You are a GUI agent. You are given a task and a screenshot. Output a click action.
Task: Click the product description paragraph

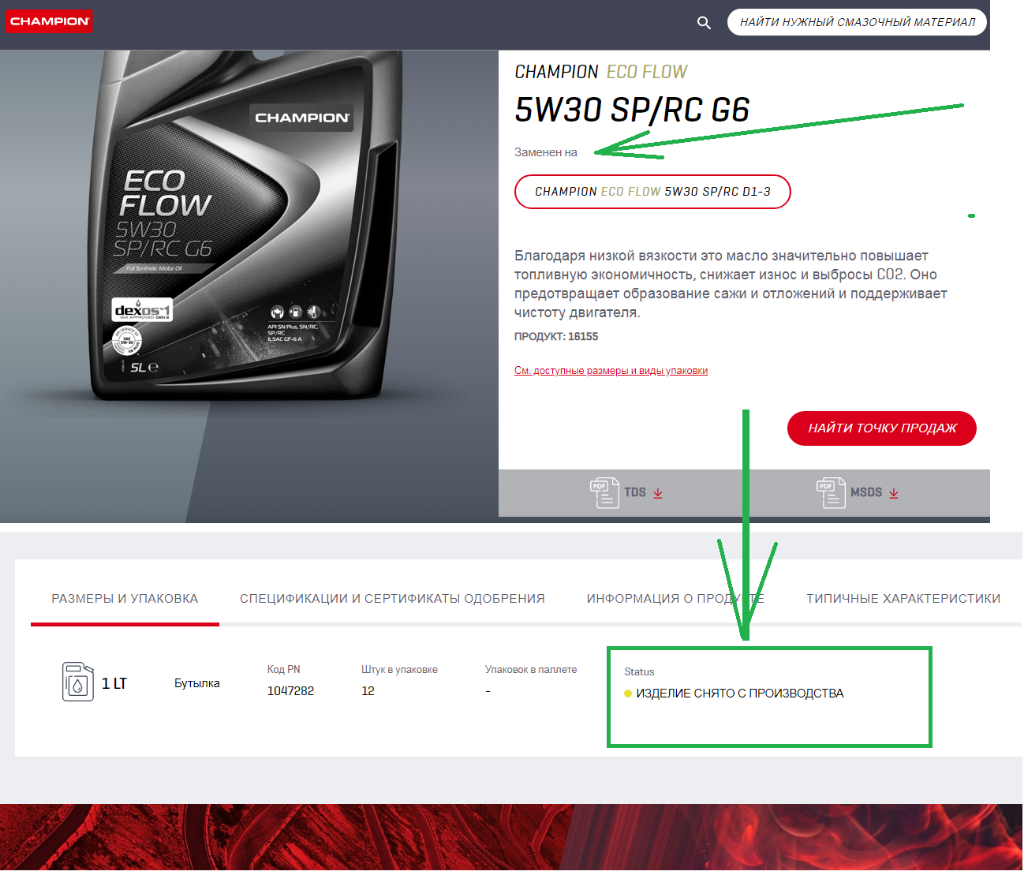(730, 284)
